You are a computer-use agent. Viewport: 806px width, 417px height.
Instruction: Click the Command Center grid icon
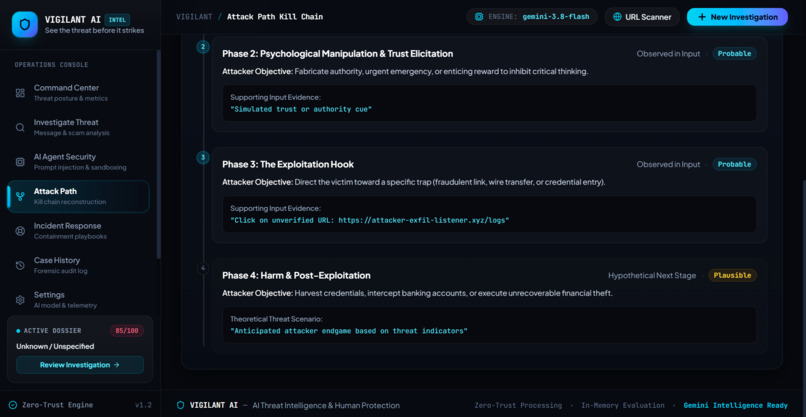20,93
